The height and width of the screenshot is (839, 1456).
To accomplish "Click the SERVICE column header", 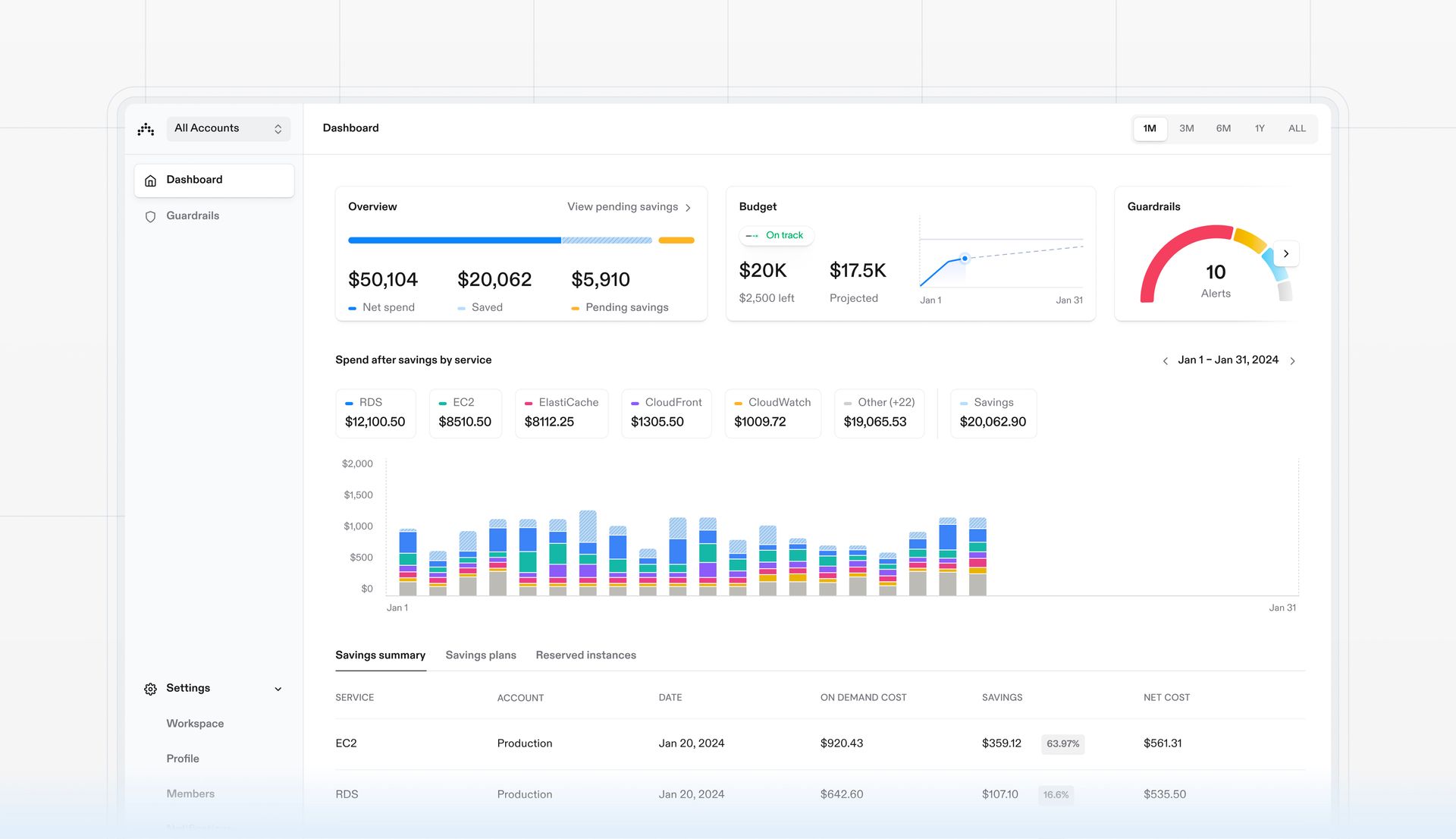I will [354, 698].
